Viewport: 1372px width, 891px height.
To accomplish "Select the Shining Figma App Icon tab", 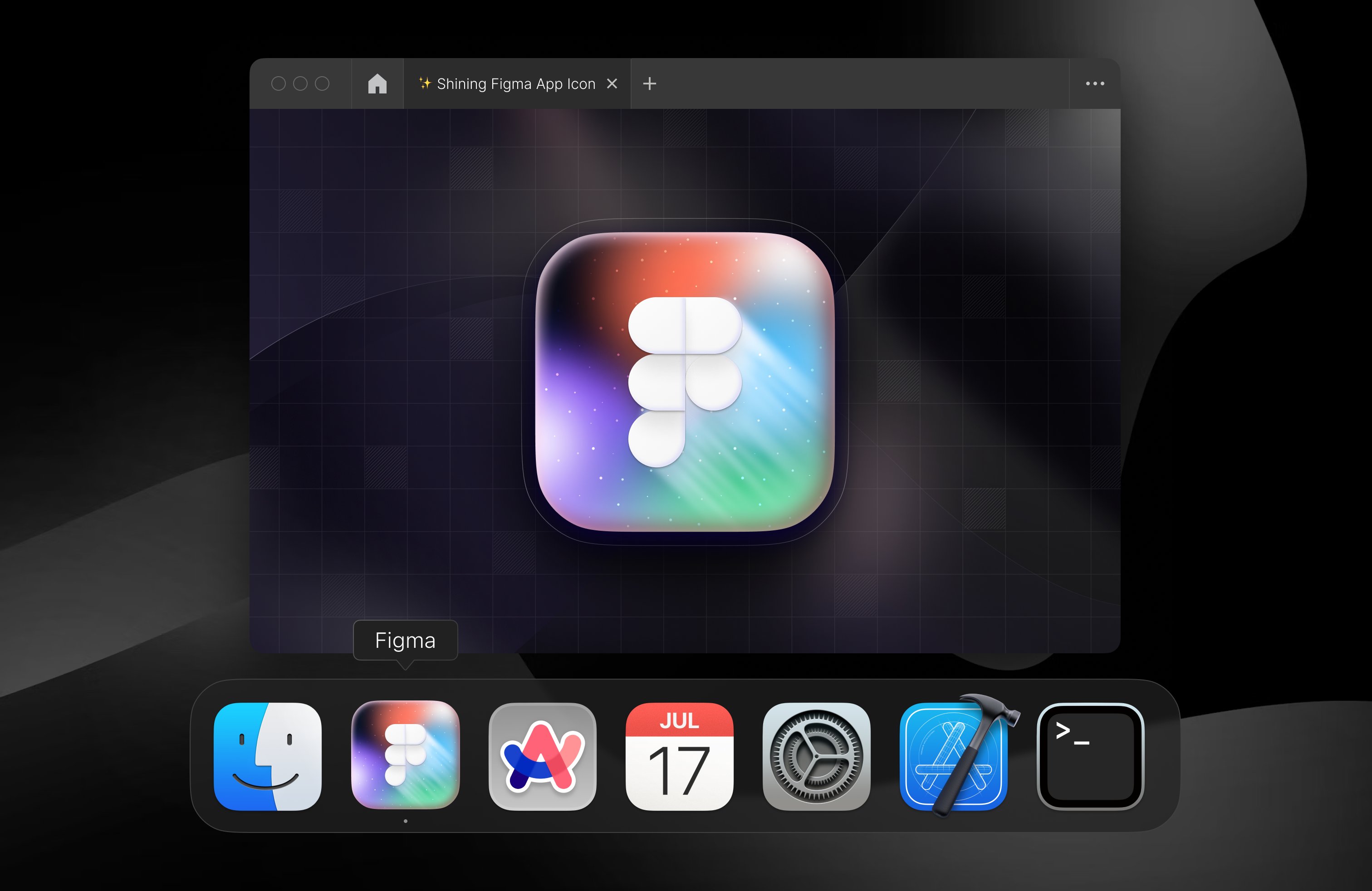I will pyautogui.click(x=515, y=84).
